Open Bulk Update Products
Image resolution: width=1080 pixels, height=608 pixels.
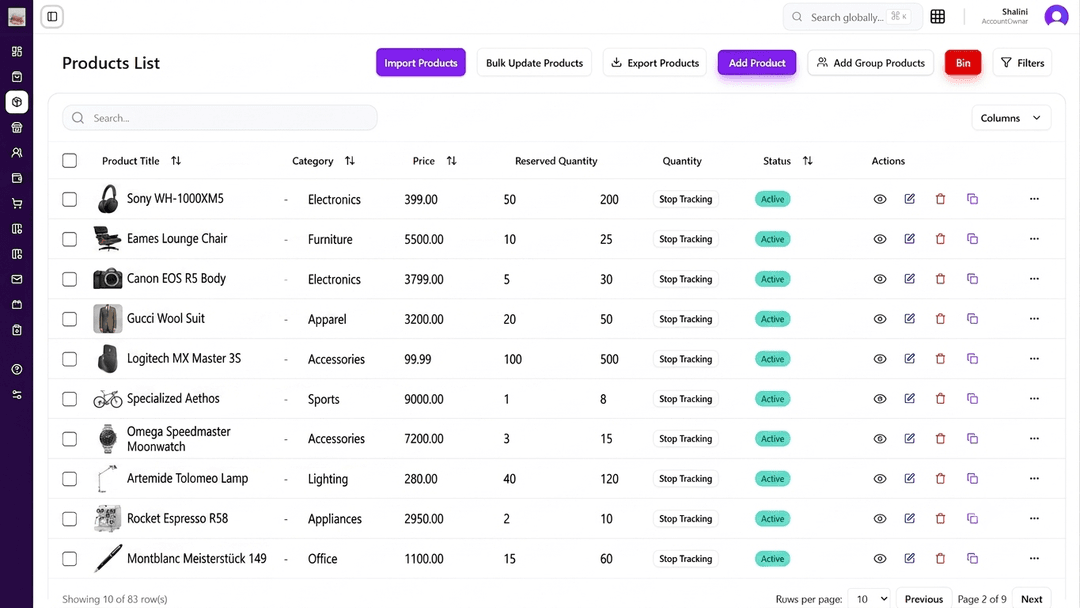click(534, 63)
